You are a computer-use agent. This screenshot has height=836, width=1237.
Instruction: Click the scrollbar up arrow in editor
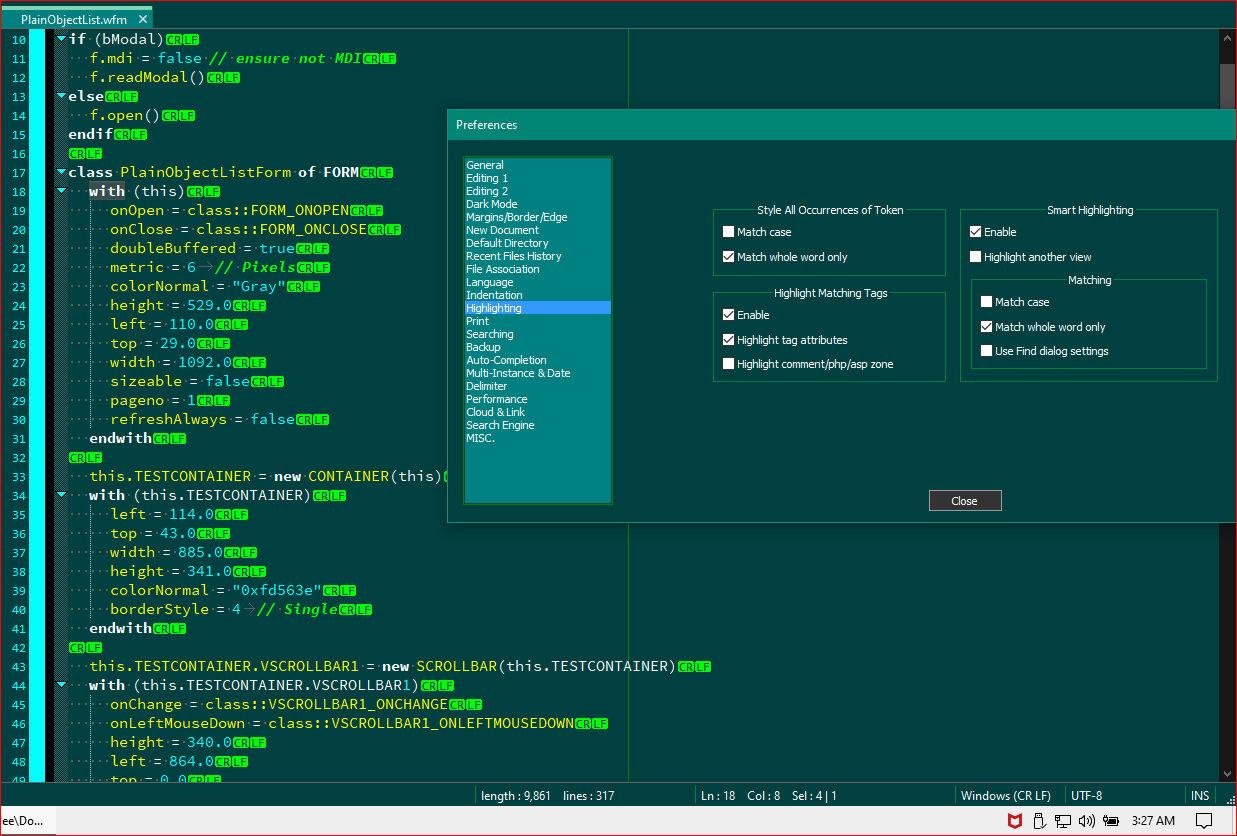click(x=1227, y=37)
